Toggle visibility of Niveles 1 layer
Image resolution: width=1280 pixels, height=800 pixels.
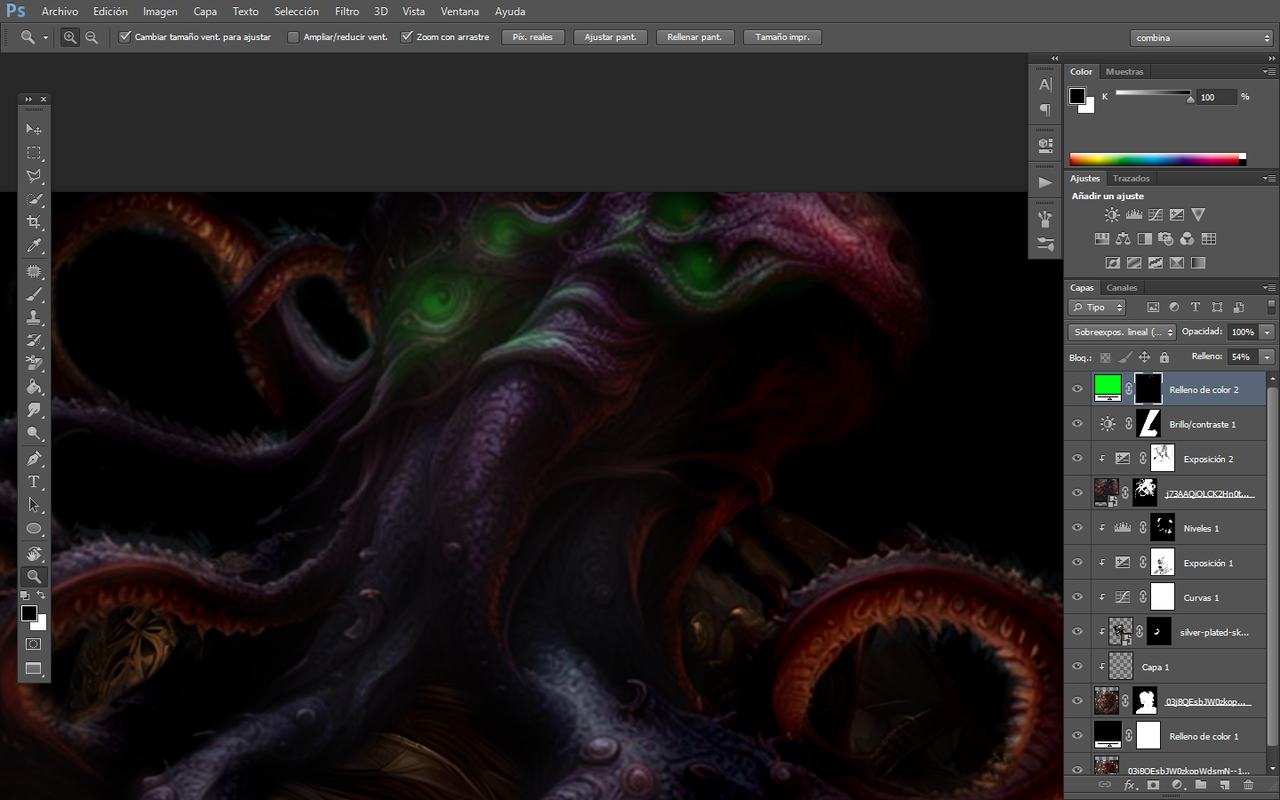tap(1077, 528)
